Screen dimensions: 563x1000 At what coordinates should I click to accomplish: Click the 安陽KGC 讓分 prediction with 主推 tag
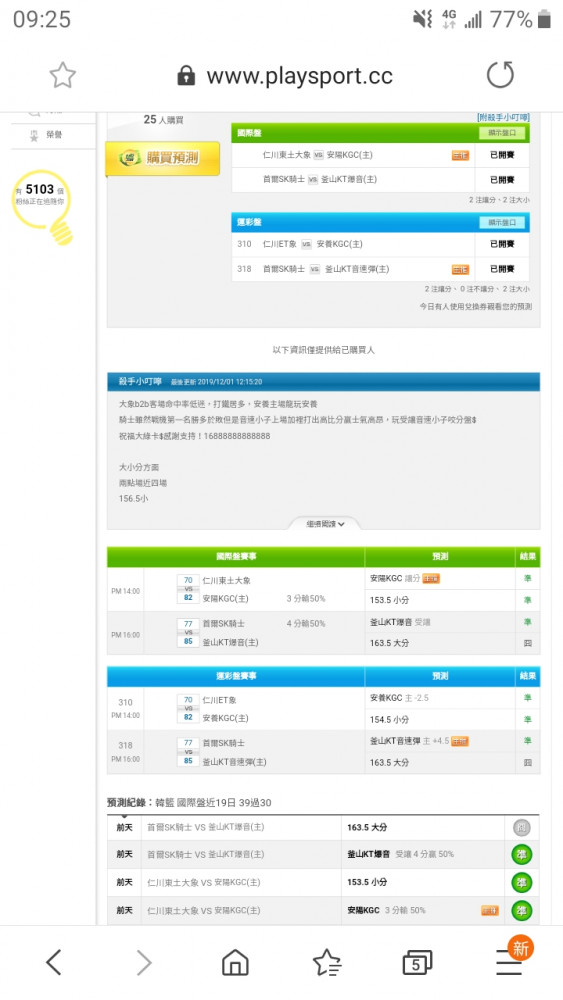(405, 578)
